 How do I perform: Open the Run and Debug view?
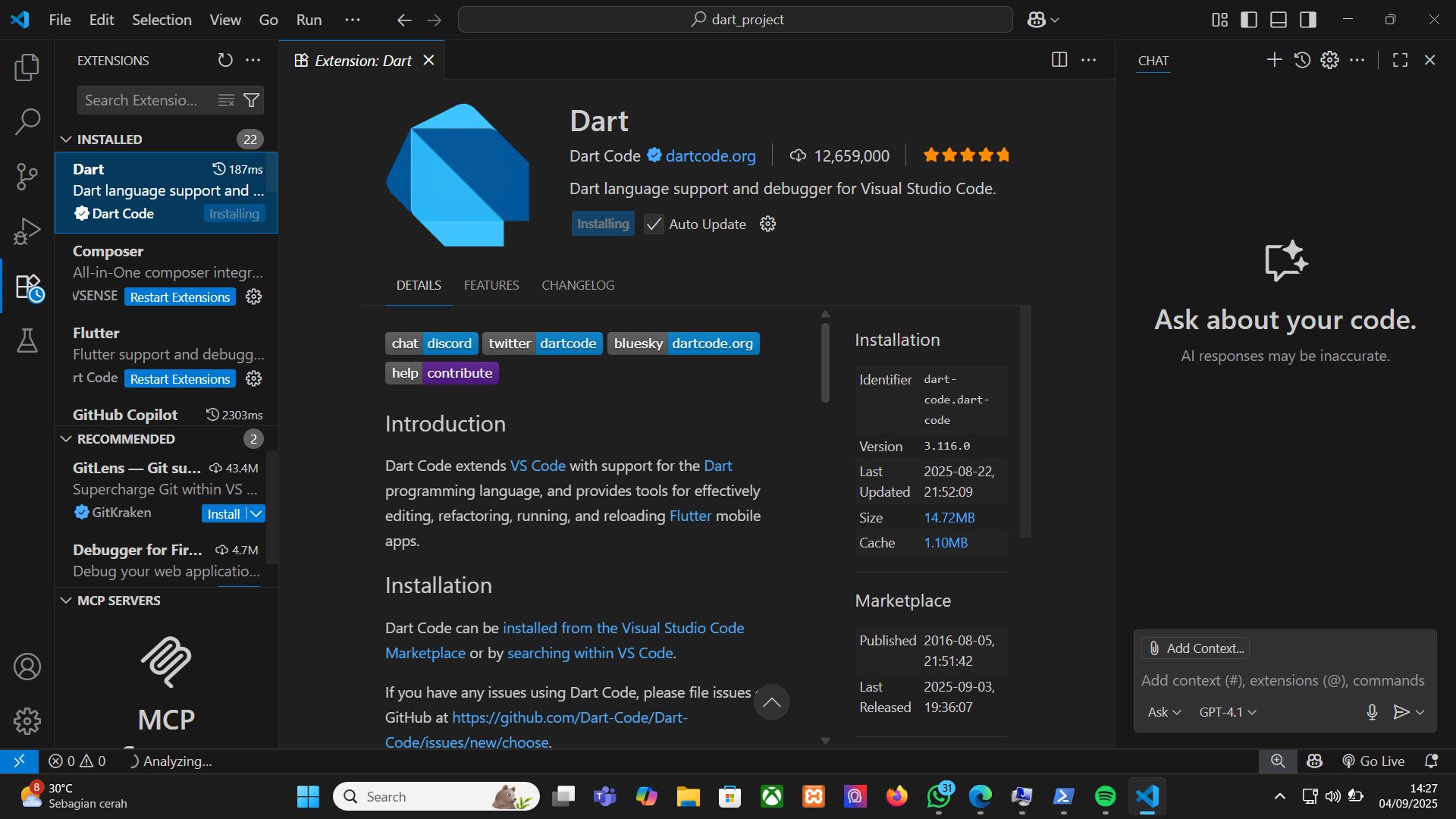point(27,231)
